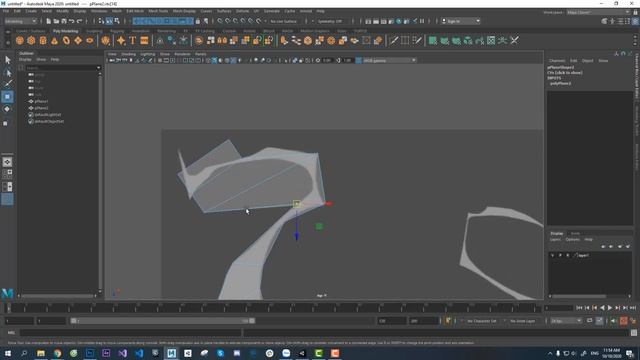This screenshot has width=640, height=360.
Task: Click the range slider right end handle
Action: click(x=252, y=321)
